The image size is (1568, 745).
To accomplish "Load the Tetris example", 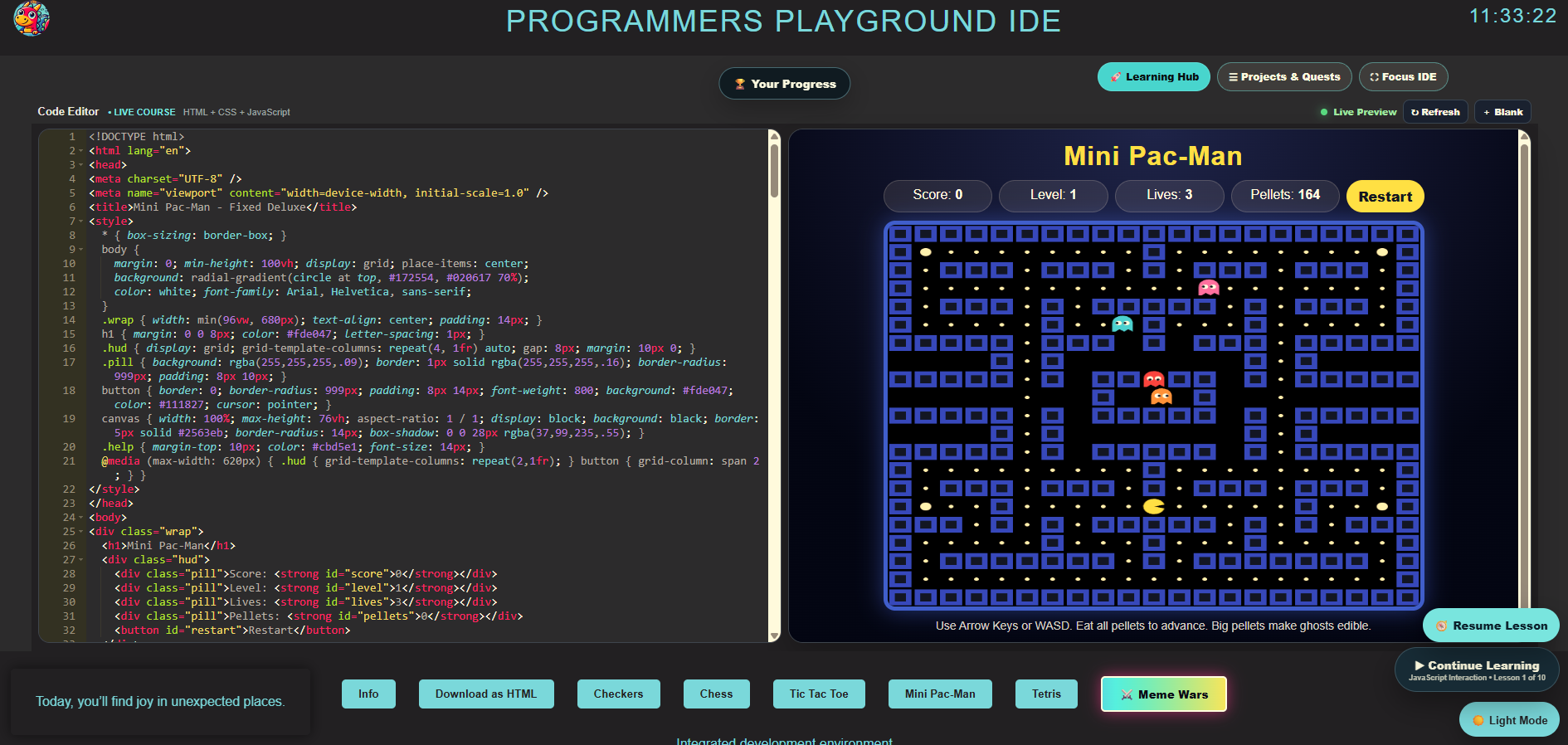I will (1046, 694).
